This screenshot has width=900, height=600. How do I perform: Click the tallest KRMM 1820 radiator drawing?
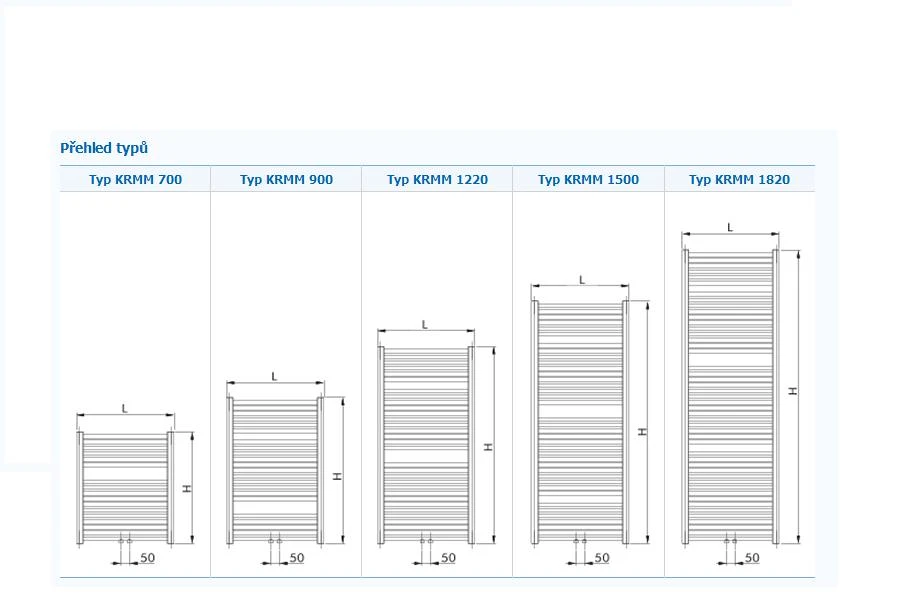pos(730,395)
